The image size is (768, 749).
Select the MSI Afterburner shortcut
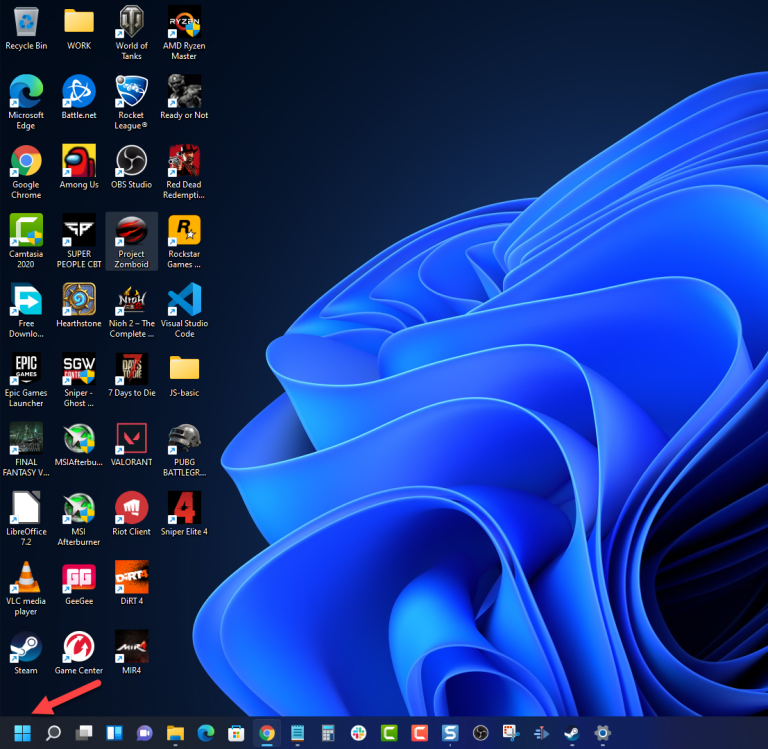[79, 519]
